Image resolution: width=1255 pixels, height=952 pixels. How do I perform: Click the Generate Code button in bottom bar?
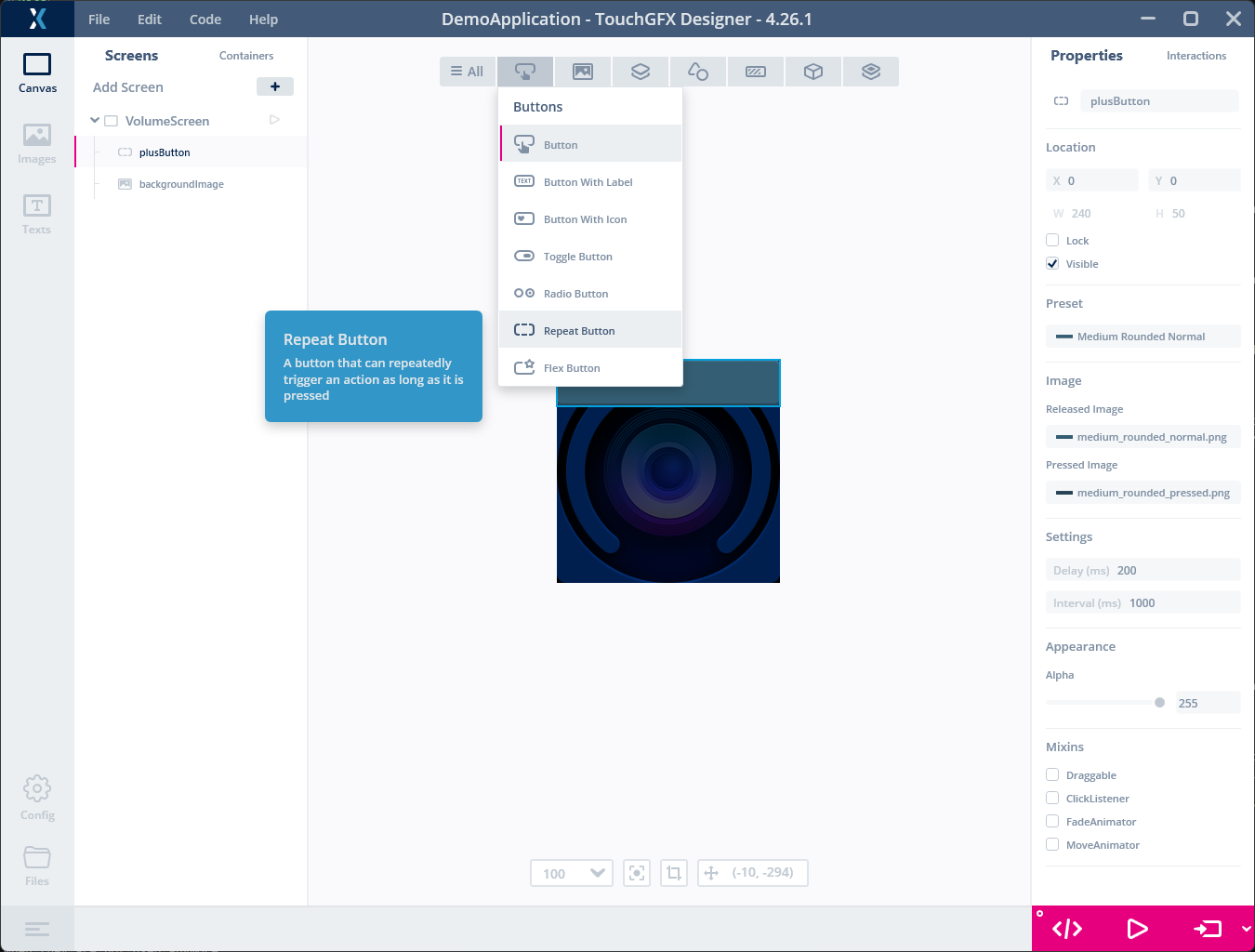(x=1067, y=929)
